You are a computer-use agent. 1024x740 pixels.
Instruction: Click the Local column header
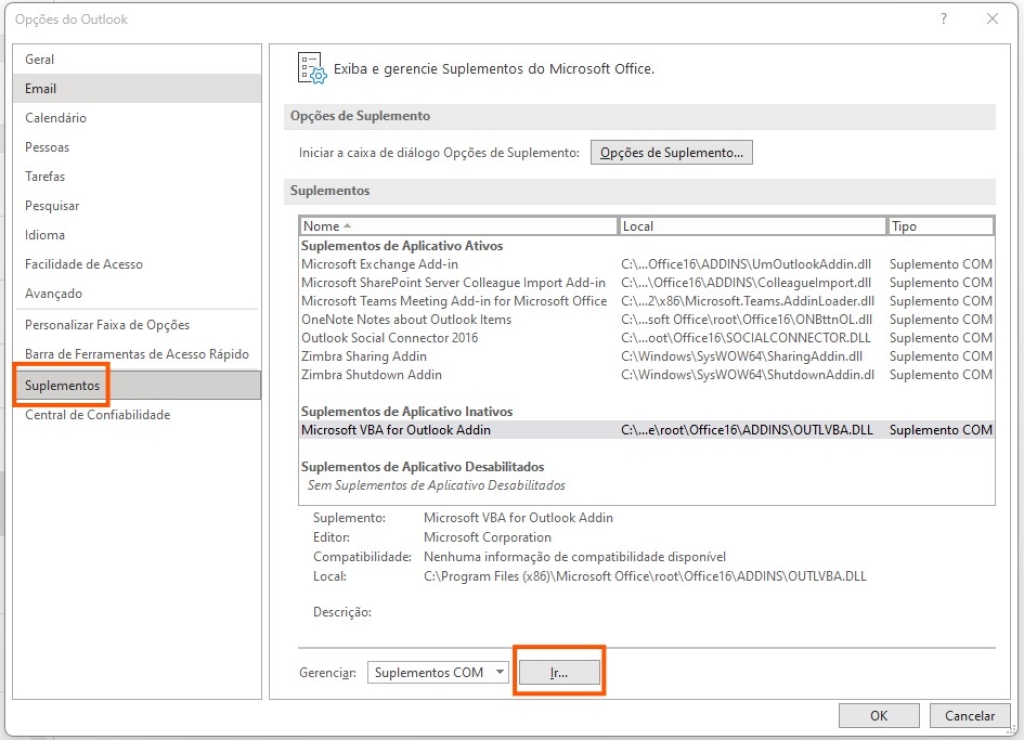click(752, 226)
